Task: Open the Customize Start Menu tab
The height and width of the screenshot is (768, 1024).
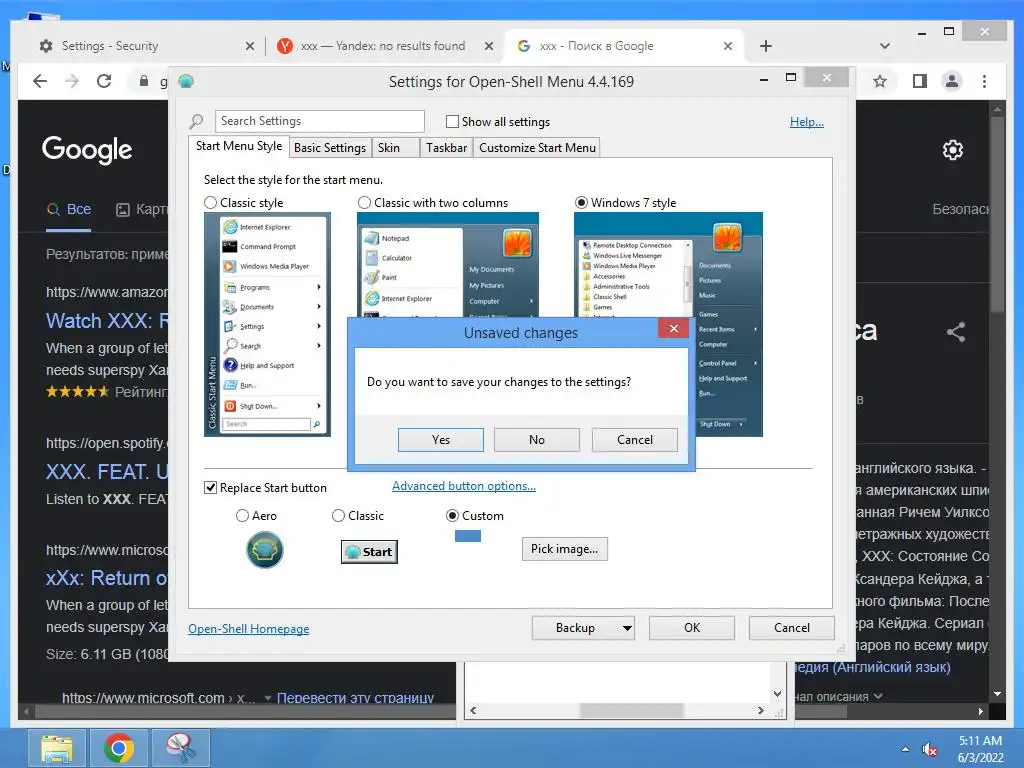Action: (537, 148)
